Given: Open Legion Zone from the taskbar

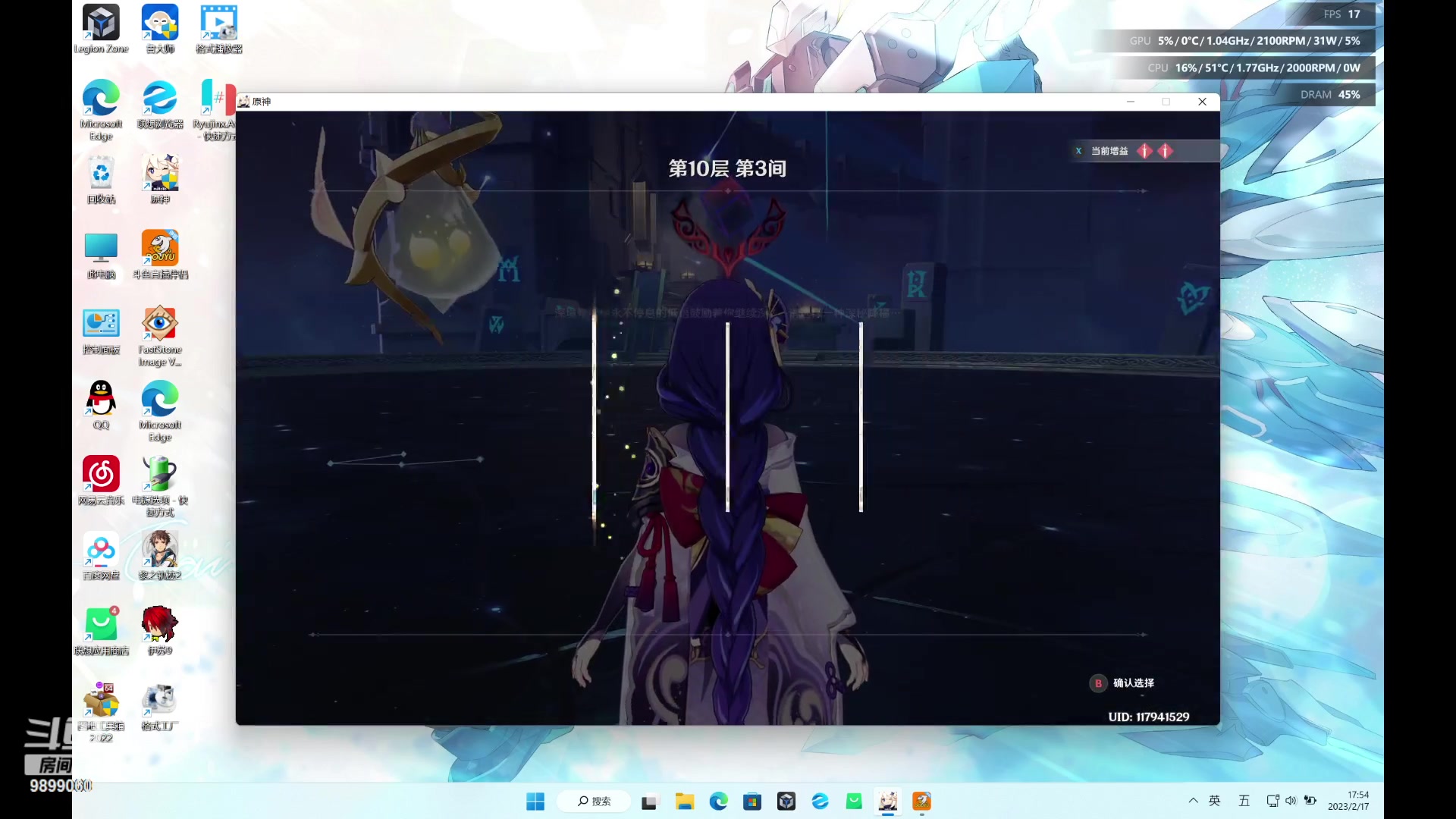Looking at the screenshot, I should click(x=786, y=802).
